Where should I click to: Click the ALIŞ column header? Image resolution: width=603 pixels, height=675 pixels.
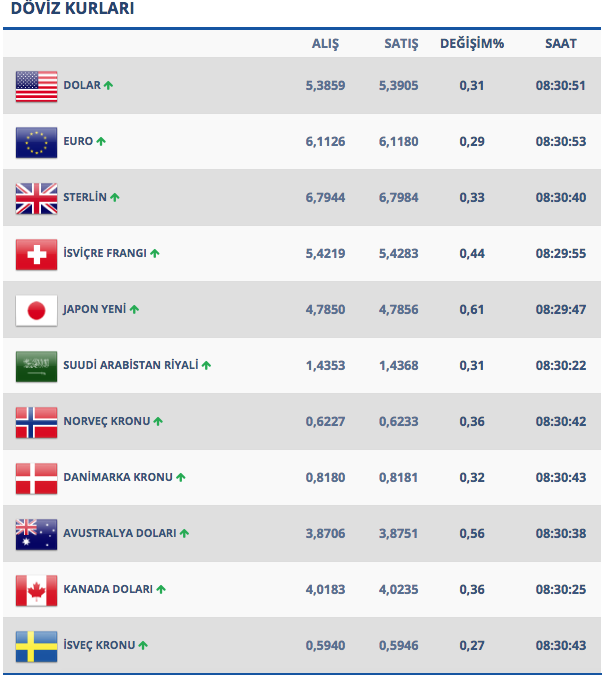coord(326,44)
